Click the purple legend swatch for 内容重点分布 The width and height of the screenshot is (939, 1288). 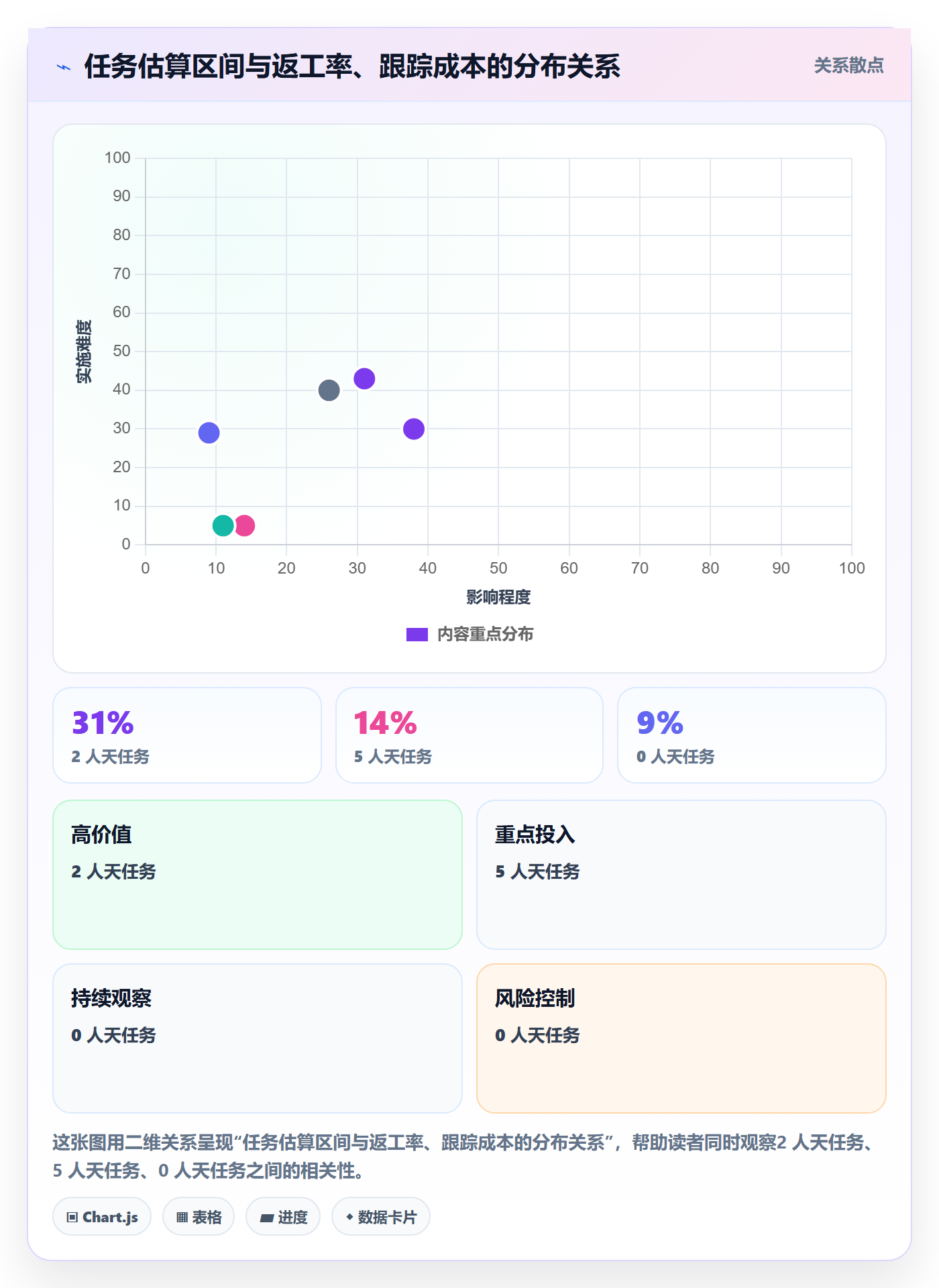tap(417, 635)
